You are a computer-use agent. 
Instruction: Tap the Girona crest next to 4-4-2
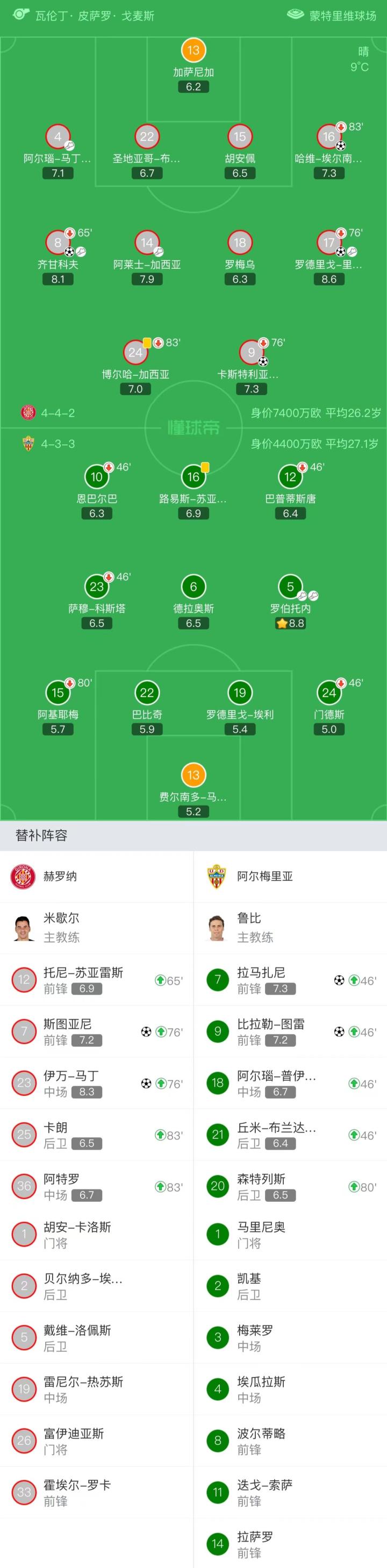28,412
